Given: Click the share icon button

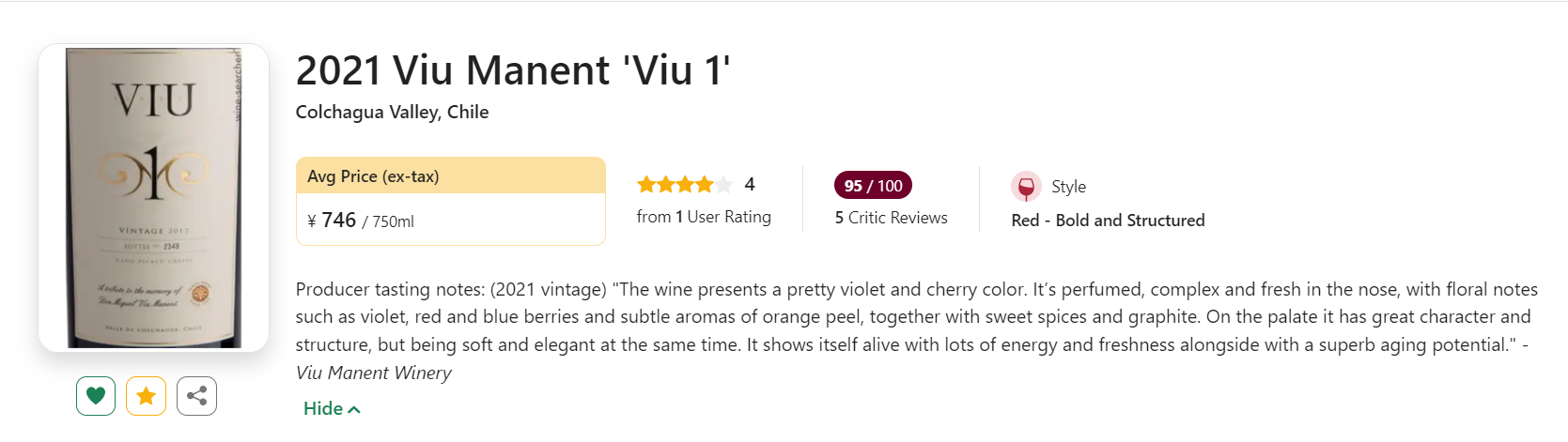Looking at the screenshot, I should tap(196, 396).
